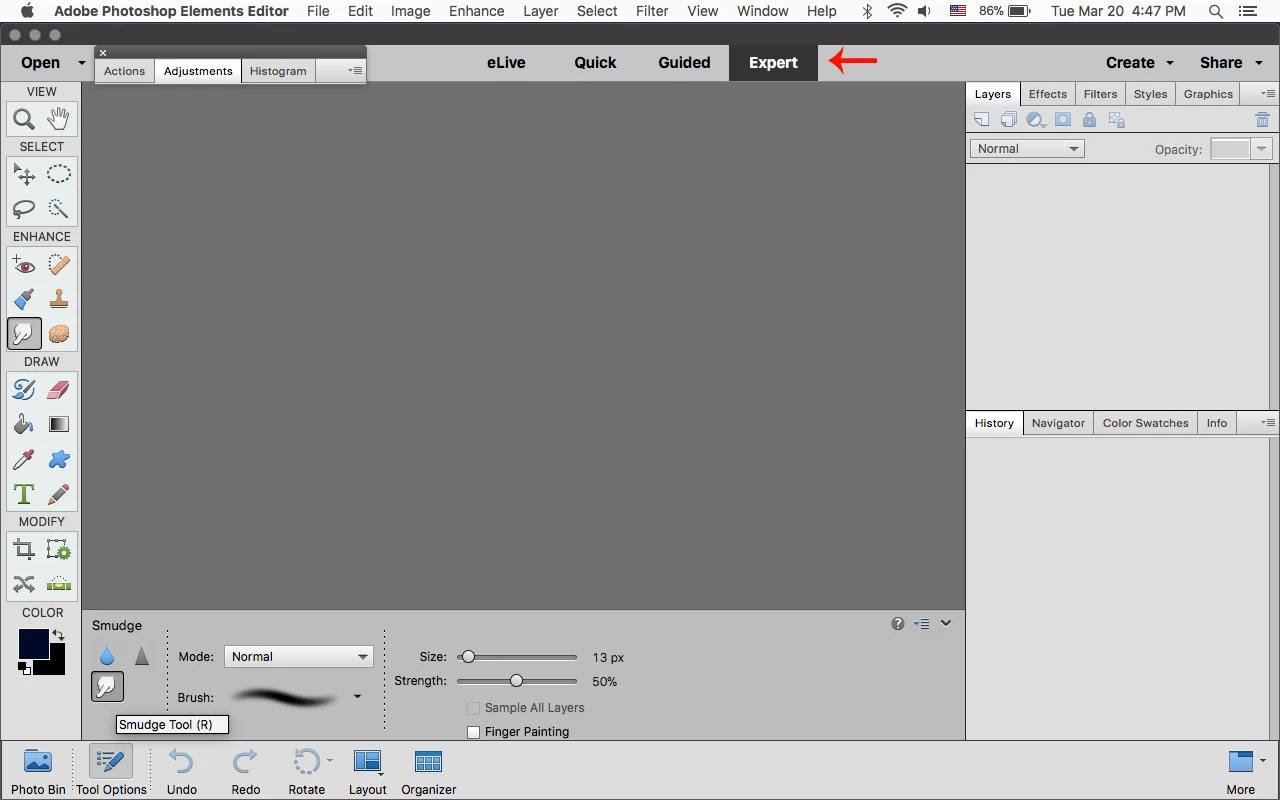The image size is (1280, 800).
Task: Open the Opacity dropdown in Layers panel
Action: click(1262, 149)
